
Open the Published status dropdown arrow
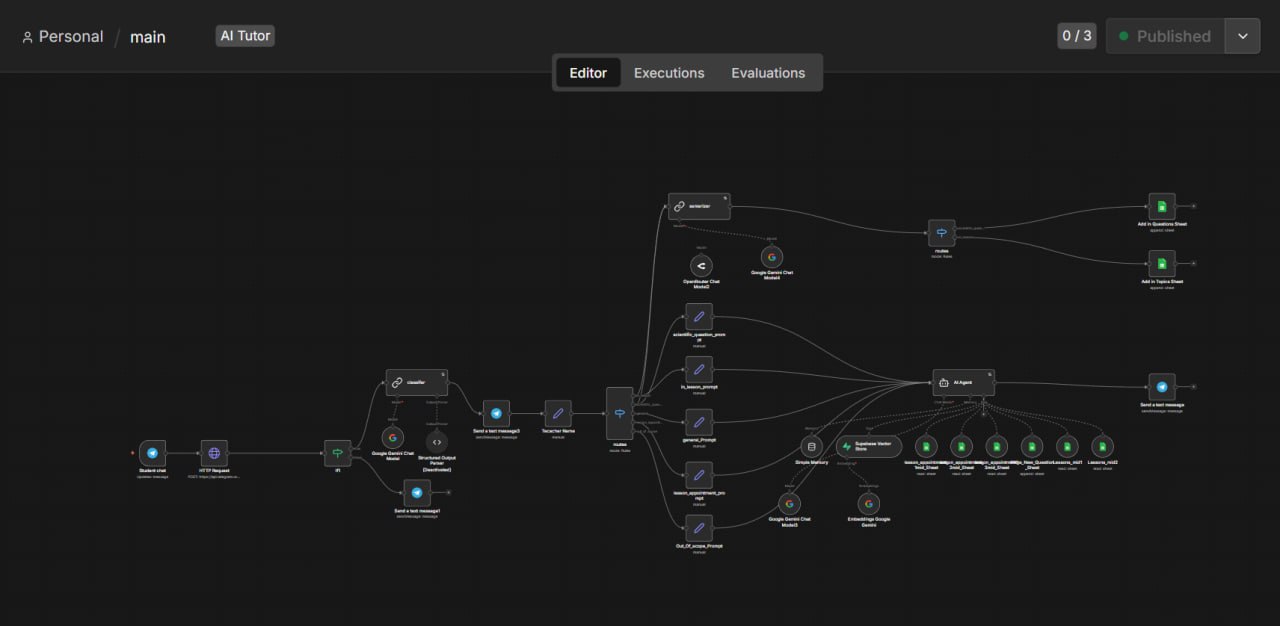[x=1243, y=36]
